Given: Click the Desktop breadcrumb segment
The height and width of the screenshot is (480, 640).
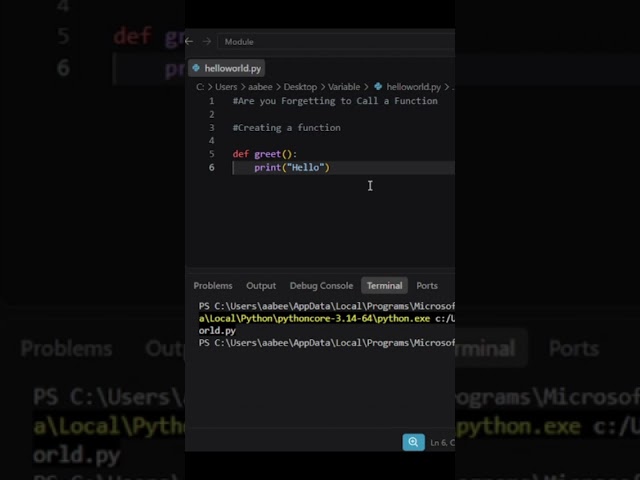Looking at the screenshot, I should pyautogui.click(x=300, y=87).
